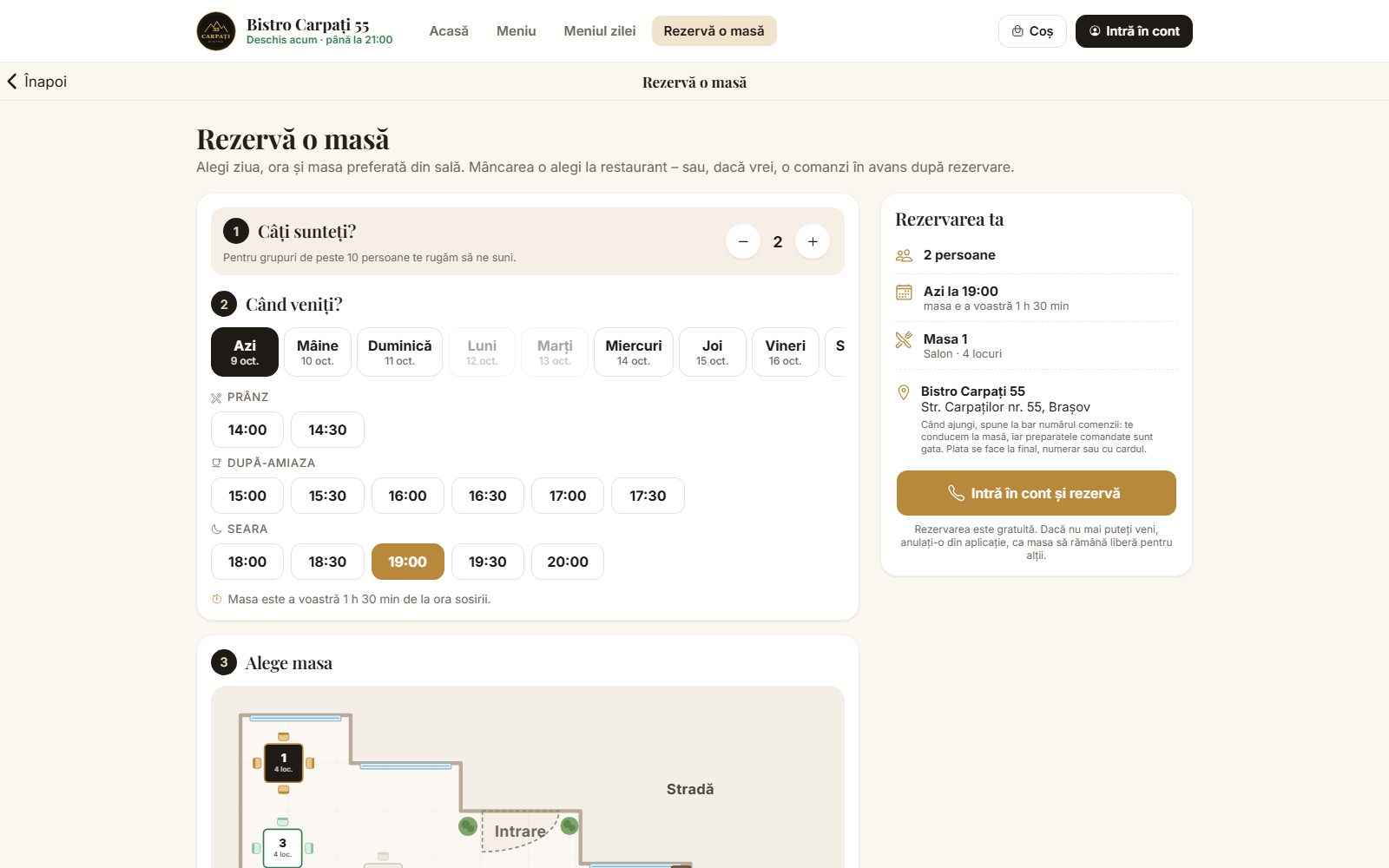Pick the 16:30 time slot
1389x868 pixels.
[x=488, y=496]
